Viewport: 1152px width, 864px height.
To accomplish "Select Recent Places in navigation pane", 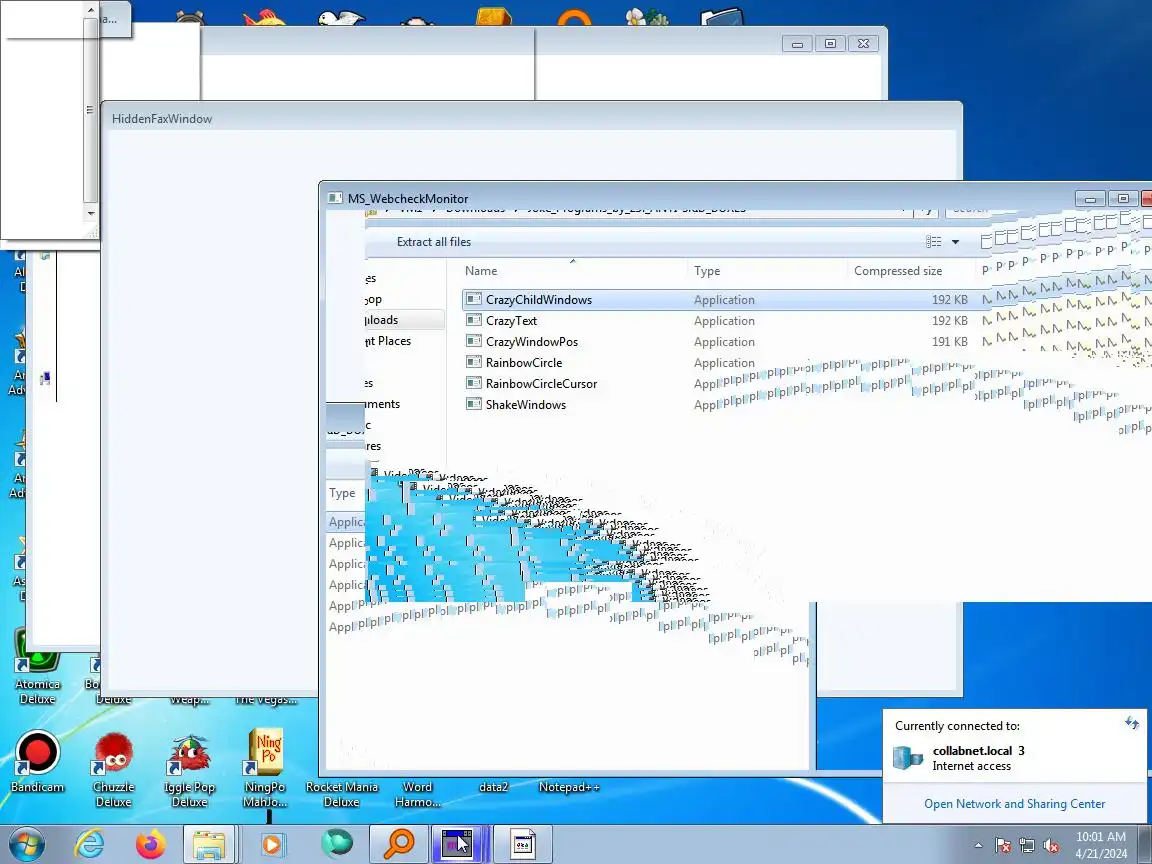I will coord(388,341).
